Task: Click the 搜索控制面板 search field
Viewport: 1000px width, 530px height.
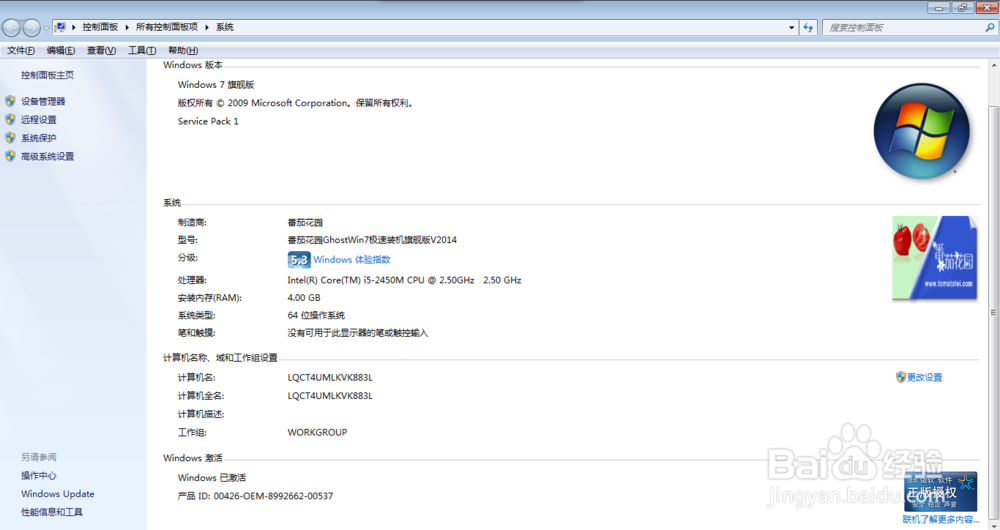Action: point(902,27)
